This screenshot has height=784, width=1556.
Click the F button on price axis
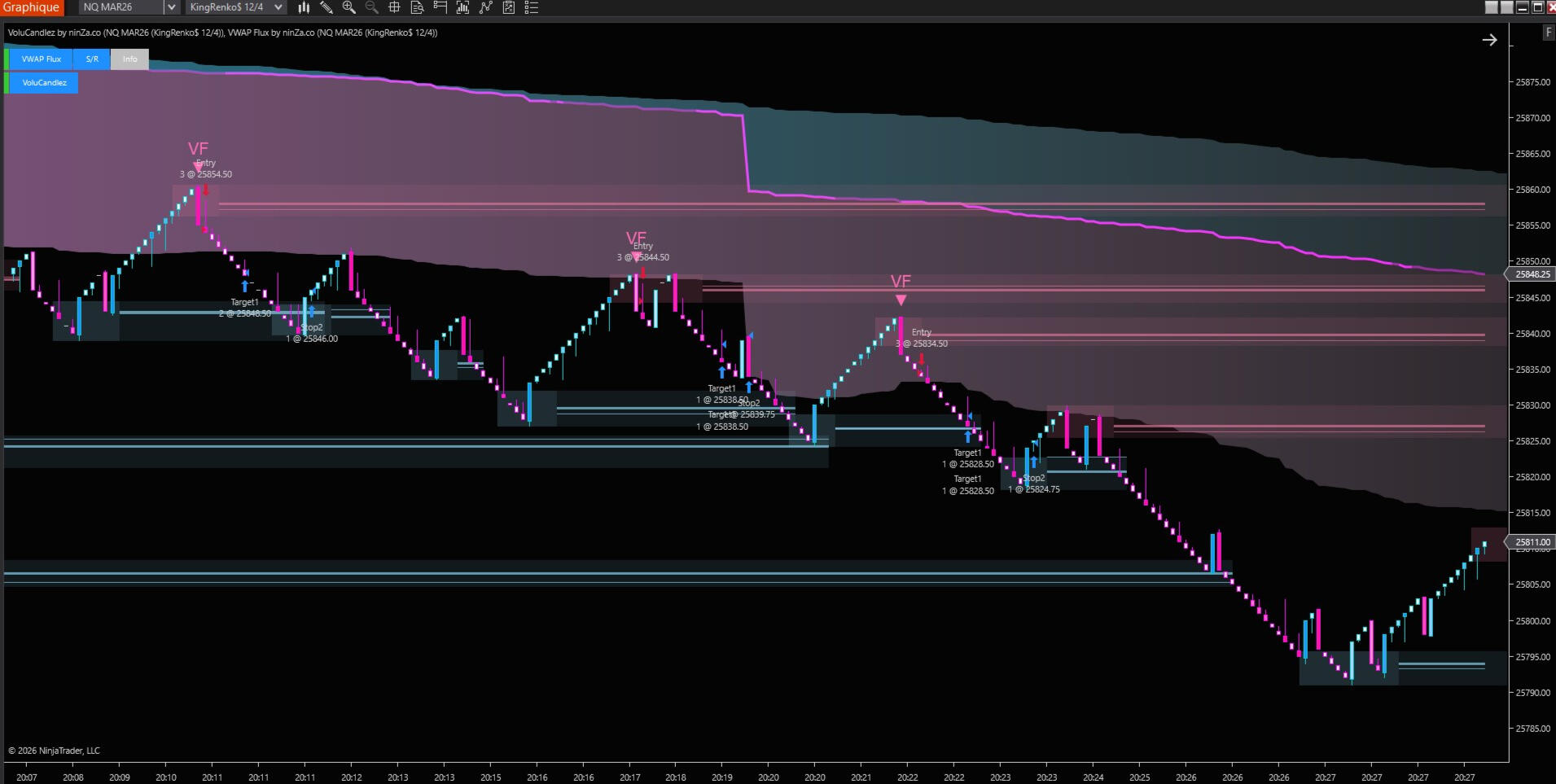[x=1548, y=33]
